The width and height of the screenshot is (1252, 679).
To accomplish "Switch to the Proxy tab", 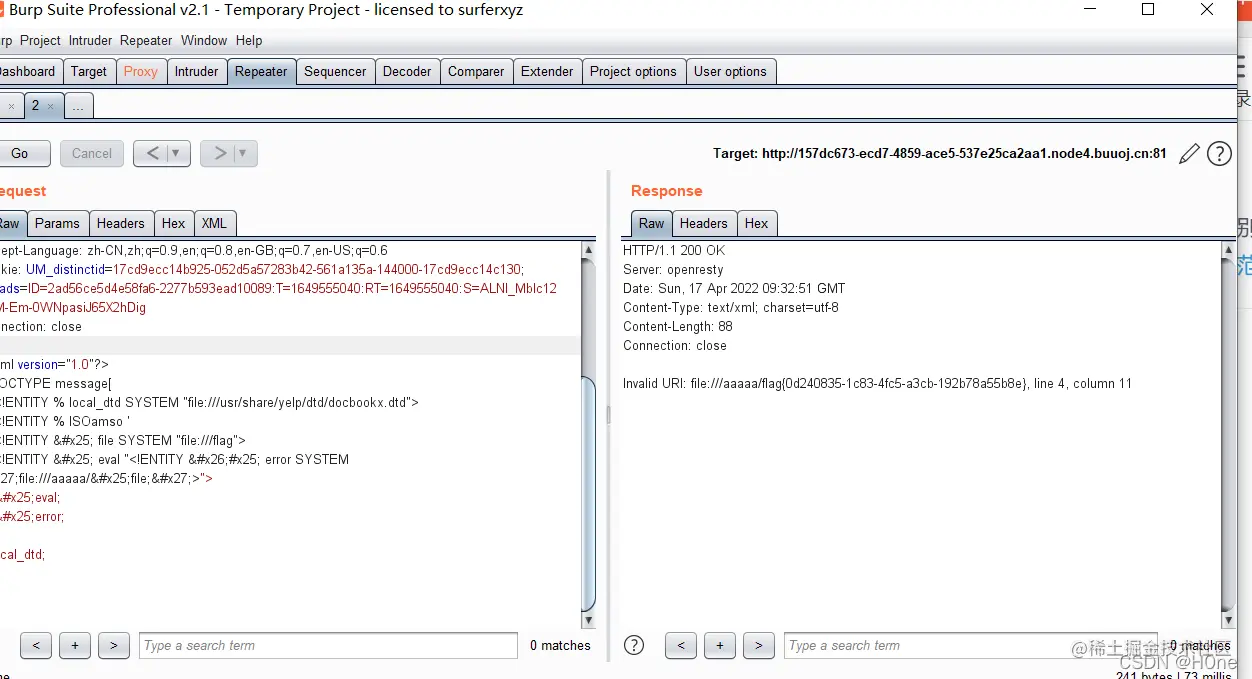I will 141,71.
